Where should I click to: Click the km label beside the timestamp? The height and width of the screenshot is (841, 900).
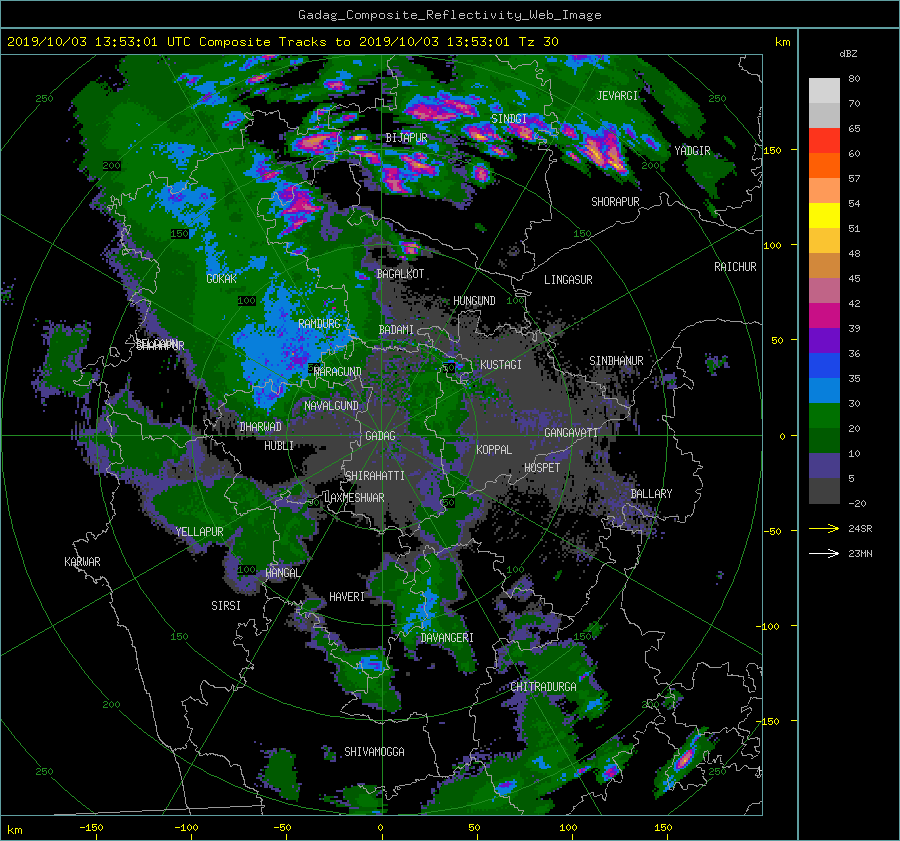[782, 42]
